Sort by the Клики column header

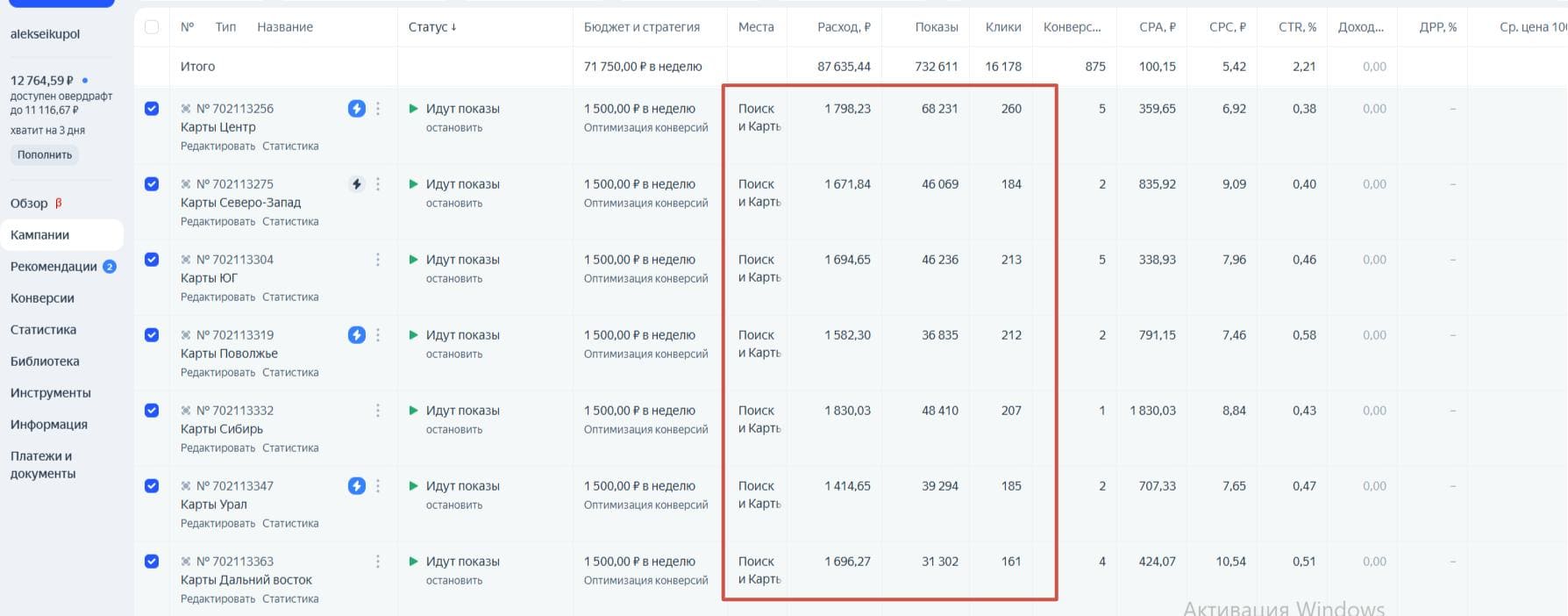(1003, 27)
